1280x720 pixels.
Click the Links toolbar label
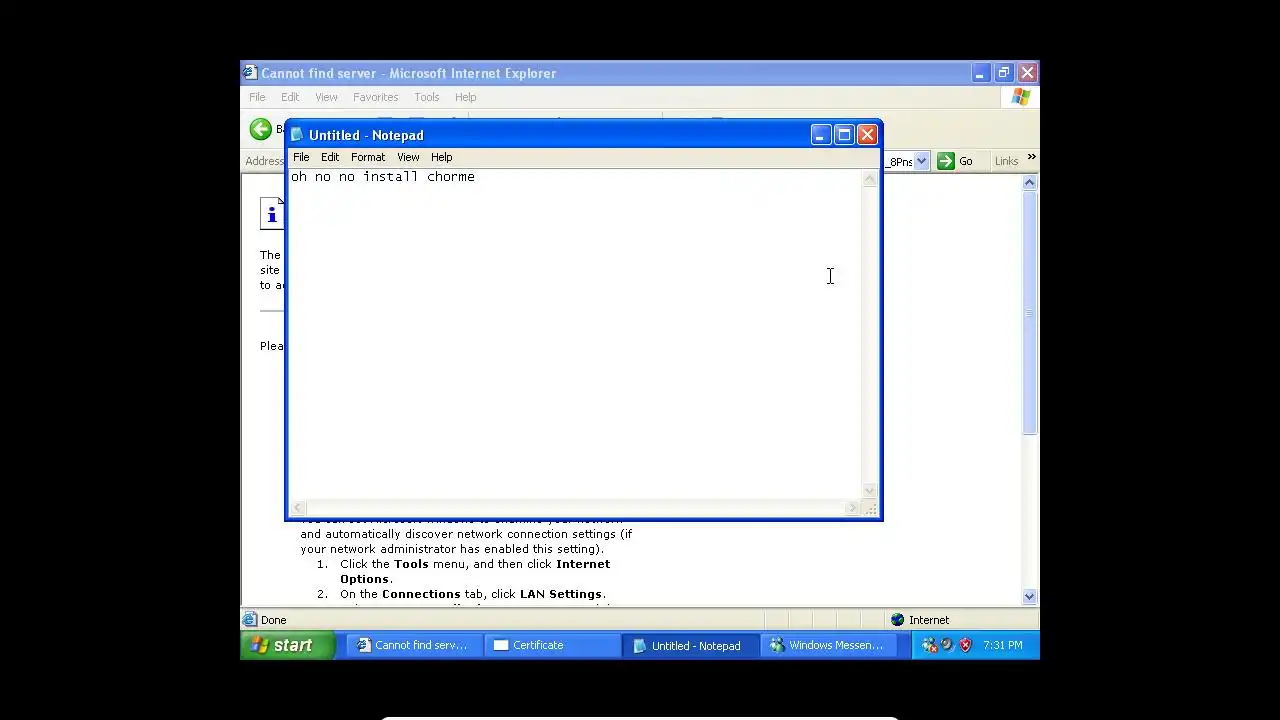(1006, 161)
